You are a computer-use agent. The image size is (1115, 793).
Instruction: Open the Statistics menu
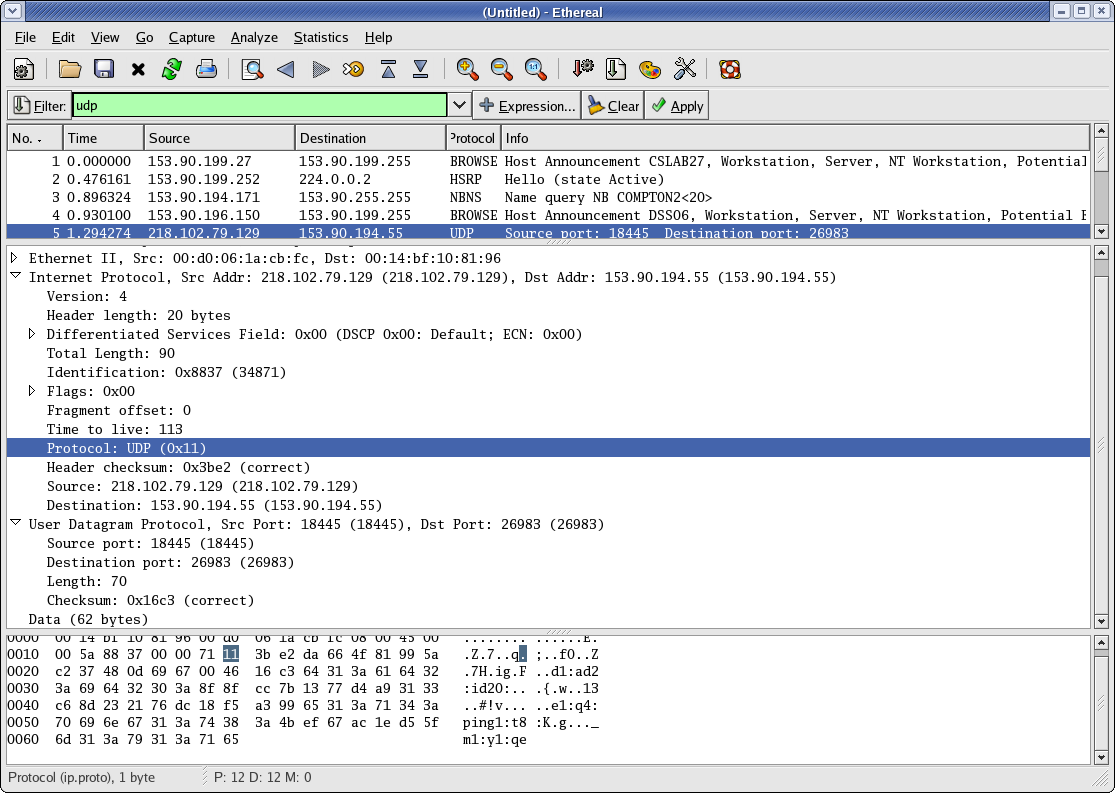[x=321, y=38]
